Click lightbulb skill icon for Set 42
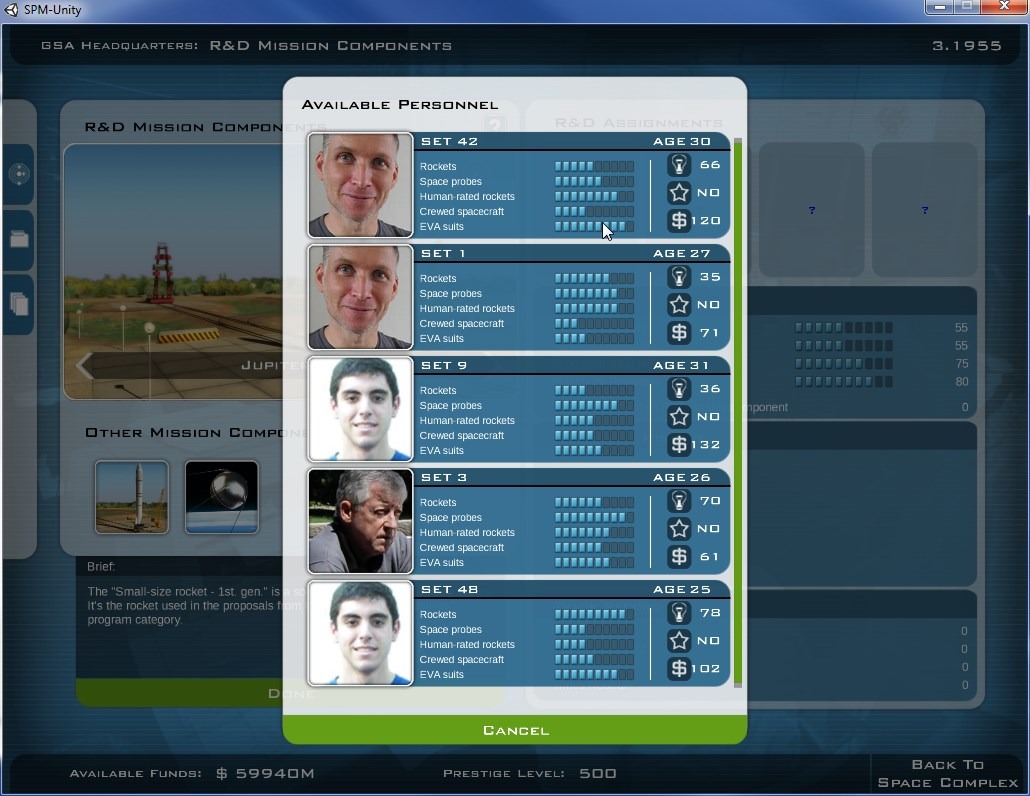 [679, 165]
